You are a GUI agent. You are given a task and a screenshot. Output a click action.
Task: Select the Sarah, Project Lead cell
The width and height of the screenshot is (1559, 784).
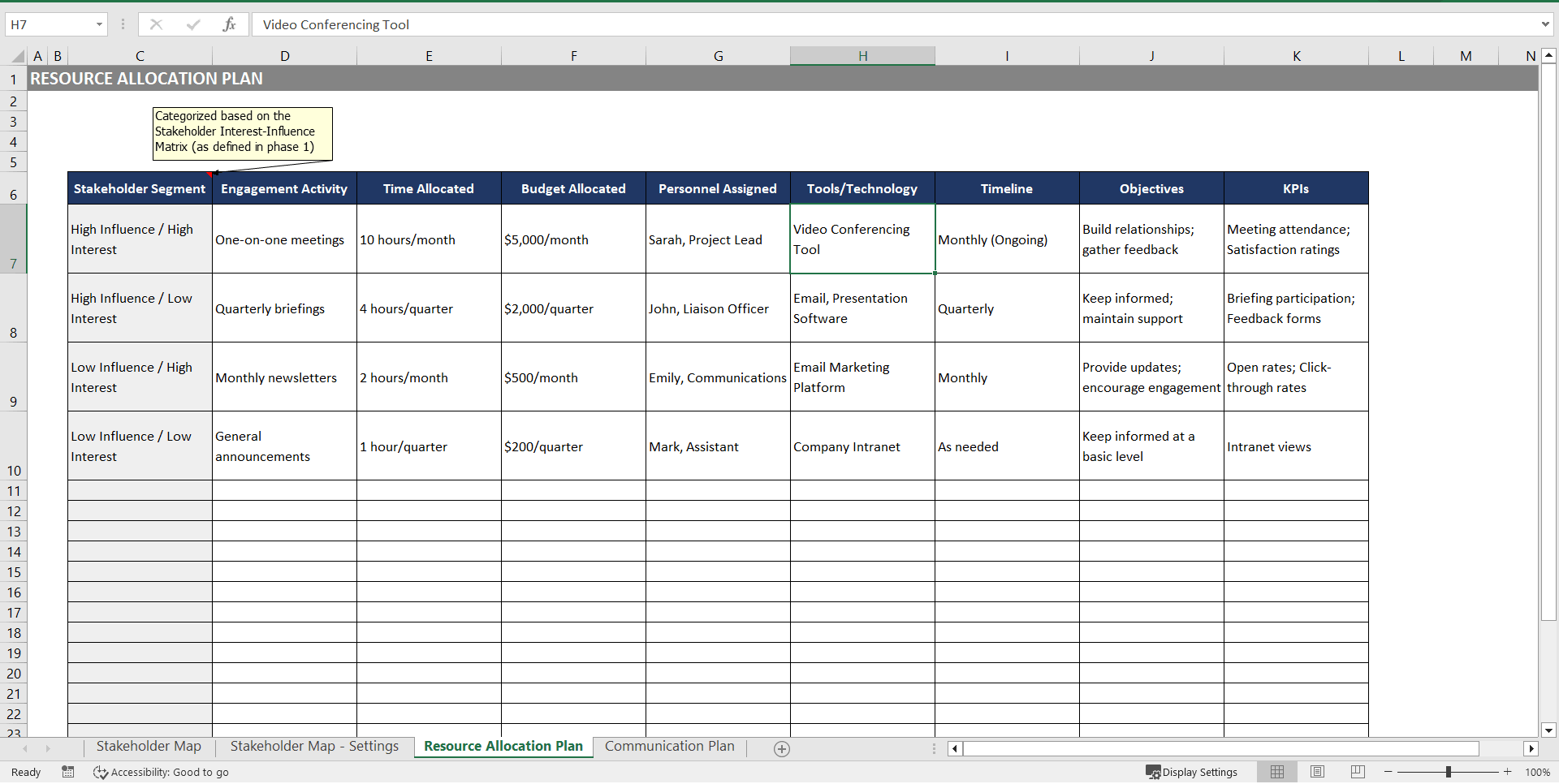[x=718, y=239]
